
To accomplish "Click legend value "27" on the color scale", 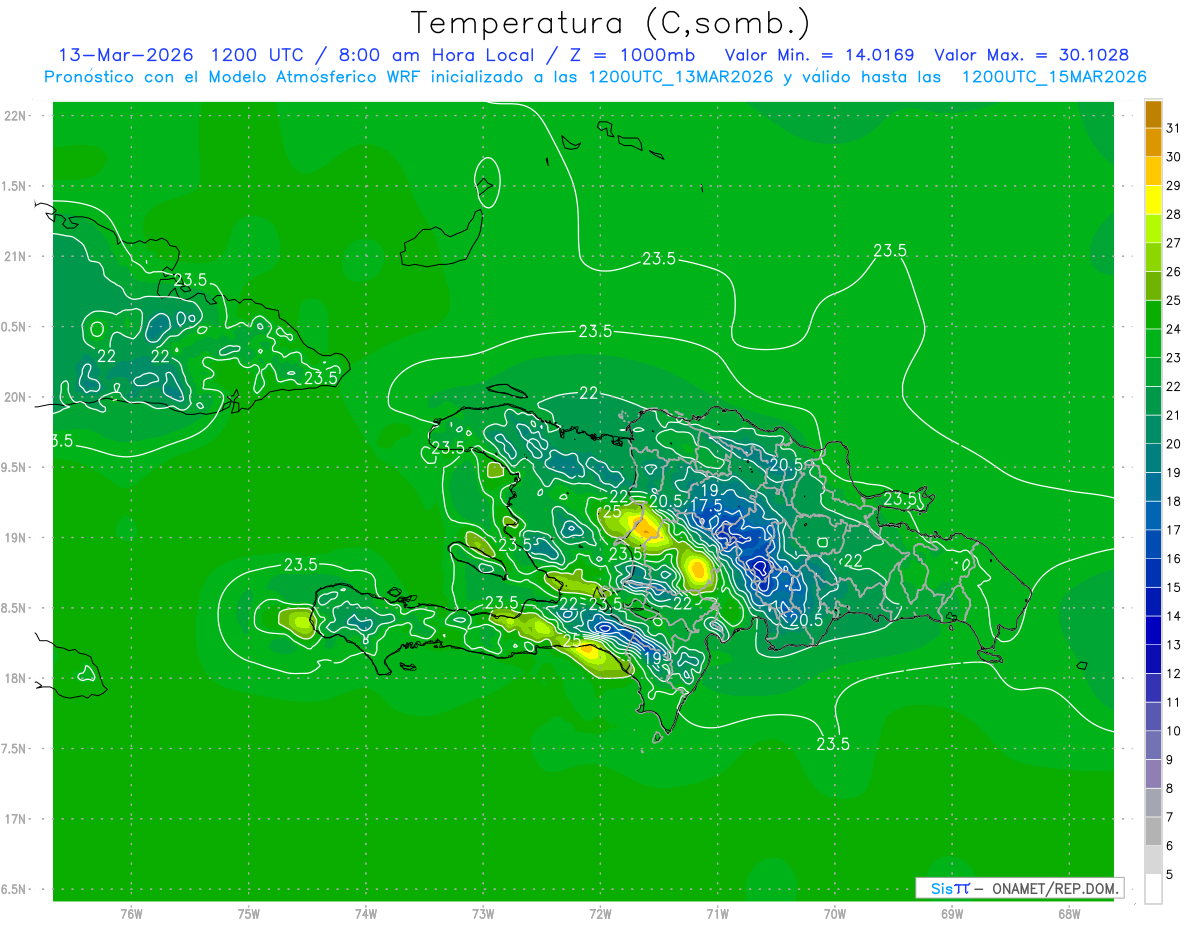I will pyautogui.click(x=1174, y=243).
